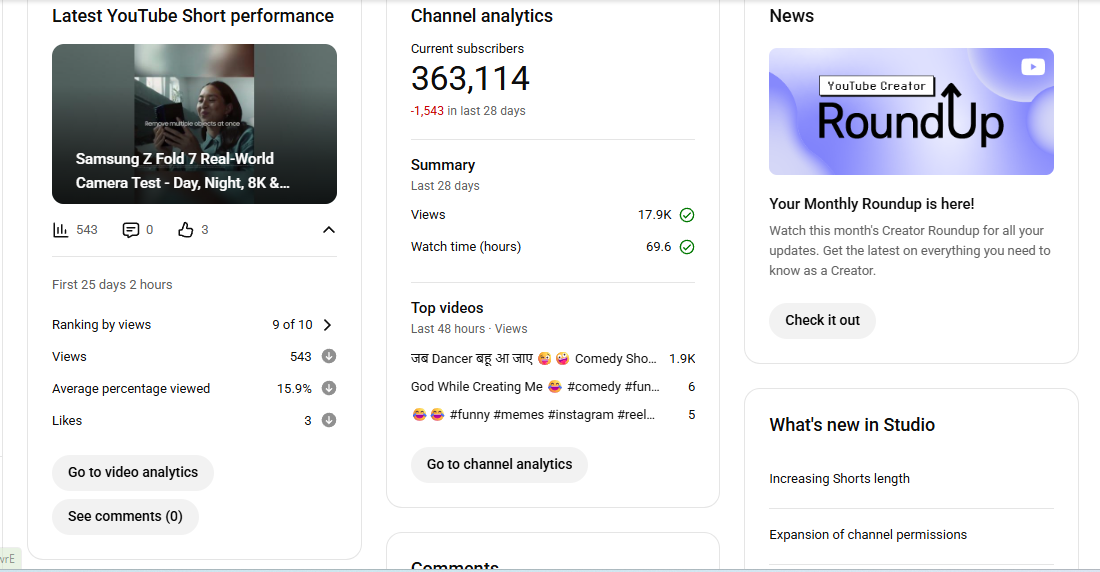This screenshot has width=1100, height=572.
Task: Collapse the latest Short performance details
Action: click(329, 230)
